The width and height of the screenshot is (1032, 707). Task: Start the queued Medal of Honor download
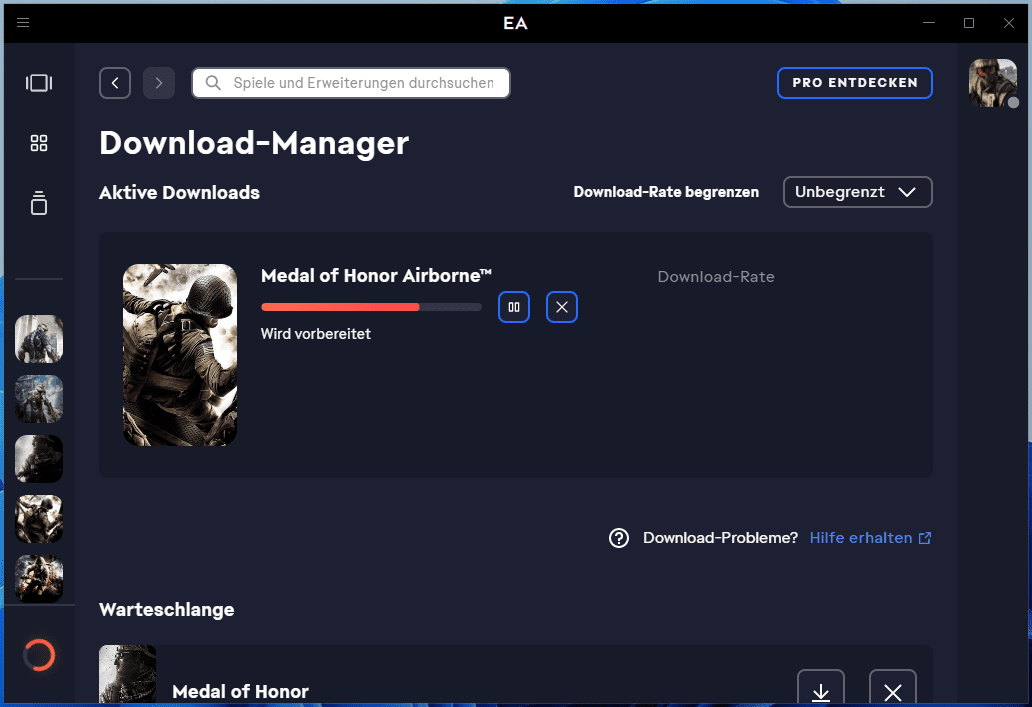821,688
